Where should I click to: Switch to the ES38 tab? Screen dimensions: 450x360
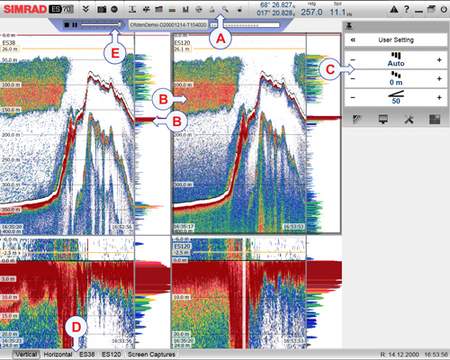pos(87,354)
